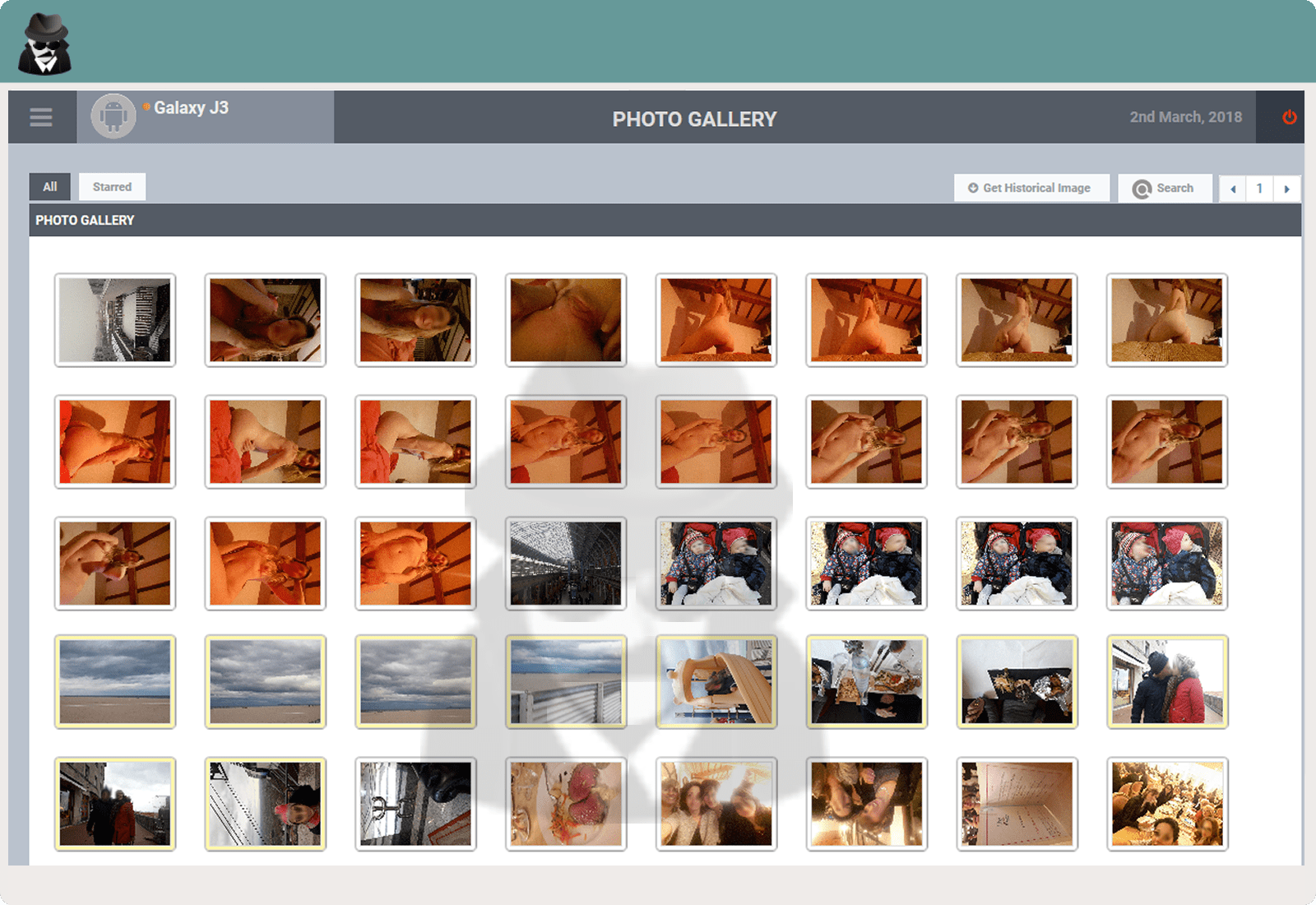Click the Android device icon
This screenshot has width=1316, height=905.
click(x=113, y=116)
